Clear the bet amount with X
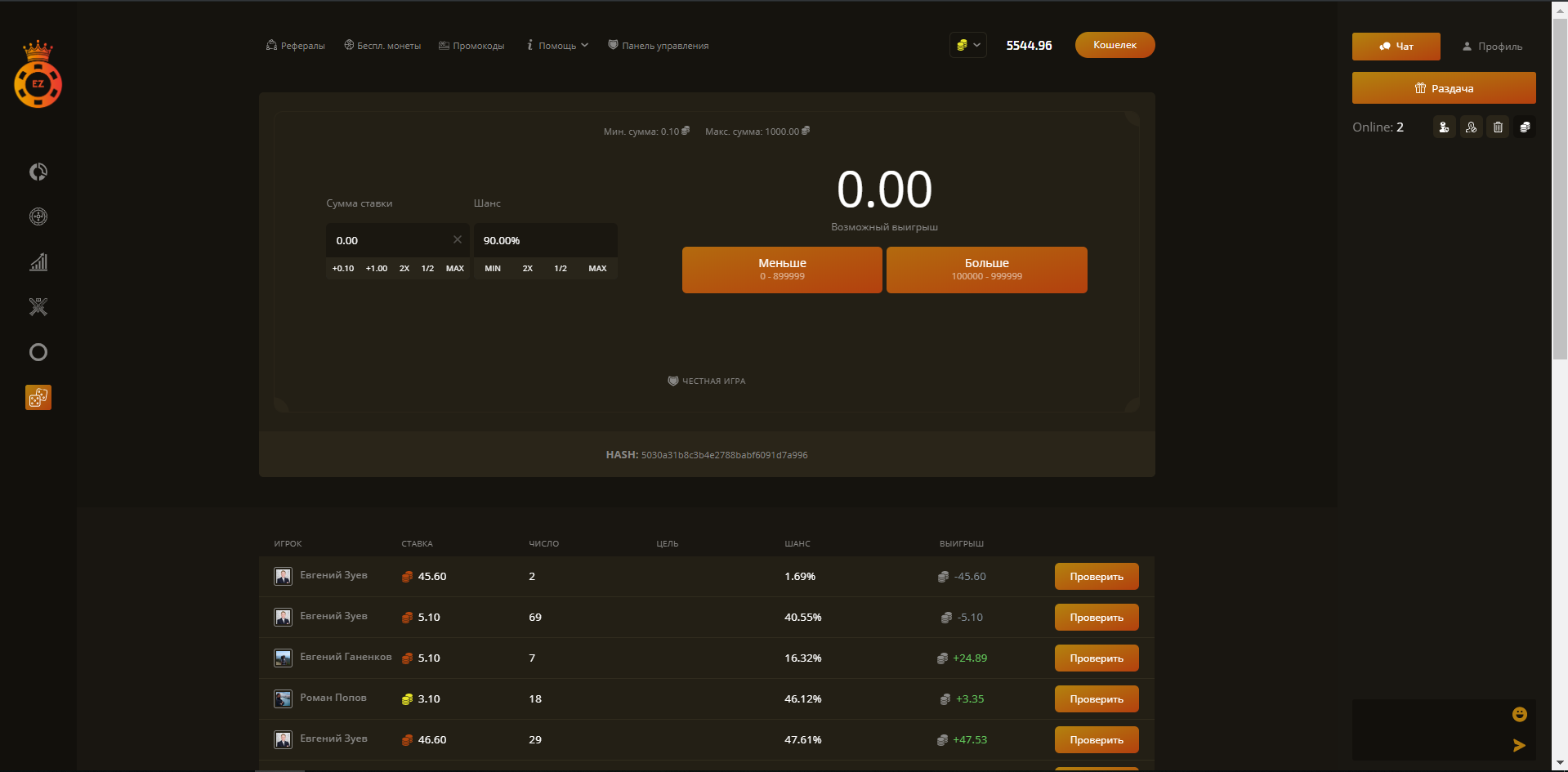The height and width of the screenshot is (772, 1568). 458,239
